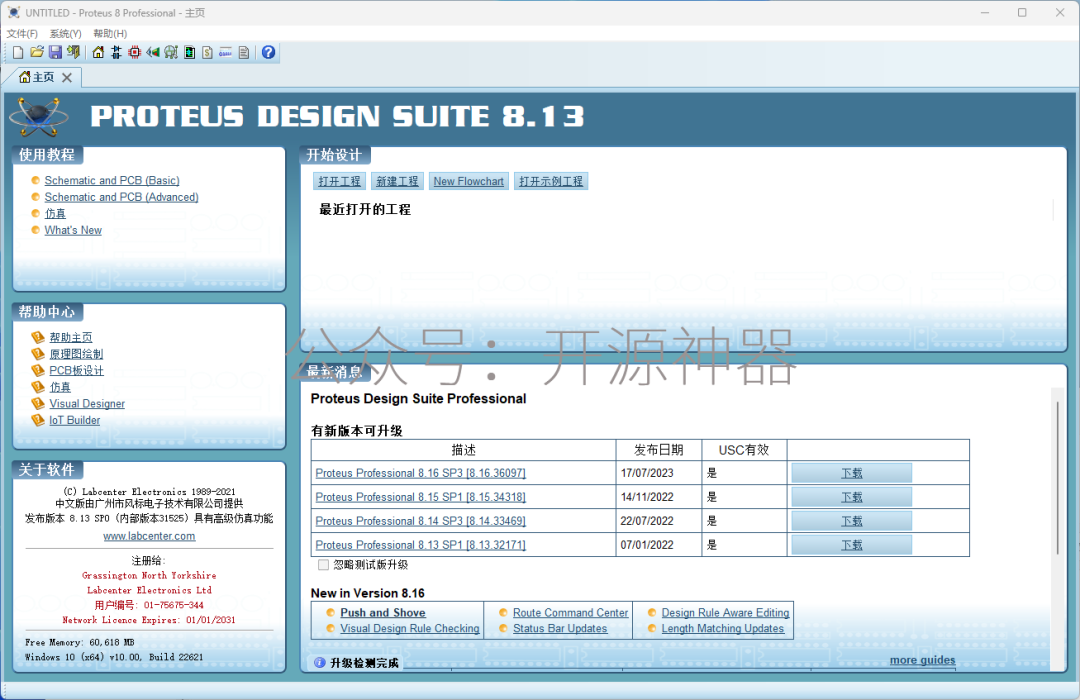
Task: Open the What's New tutorial link
Action: [73, 230]
